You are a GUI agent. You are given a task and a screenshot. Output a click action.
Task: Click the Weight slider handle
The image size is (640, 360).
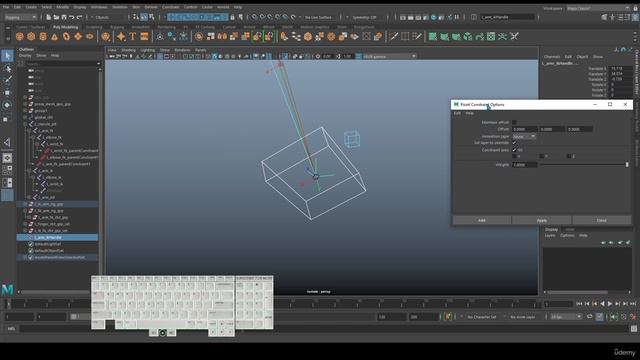[x=627, y=164]
